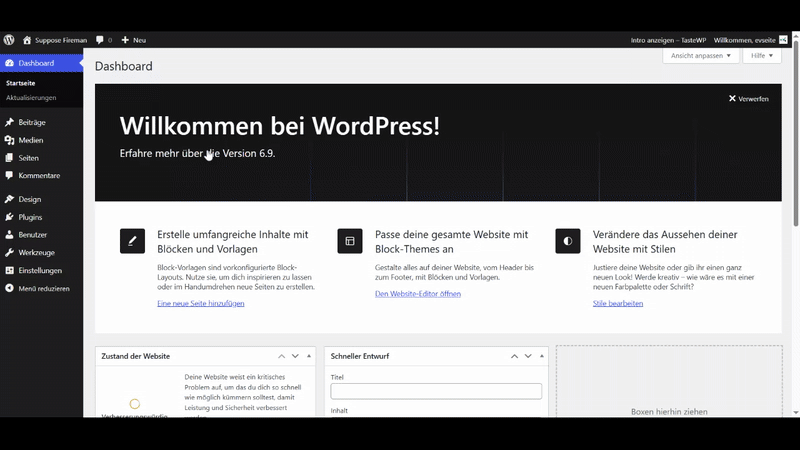Open Willkommen, evseite account menu
This screenshot has width=800, height=450.
tap(750, 40)
